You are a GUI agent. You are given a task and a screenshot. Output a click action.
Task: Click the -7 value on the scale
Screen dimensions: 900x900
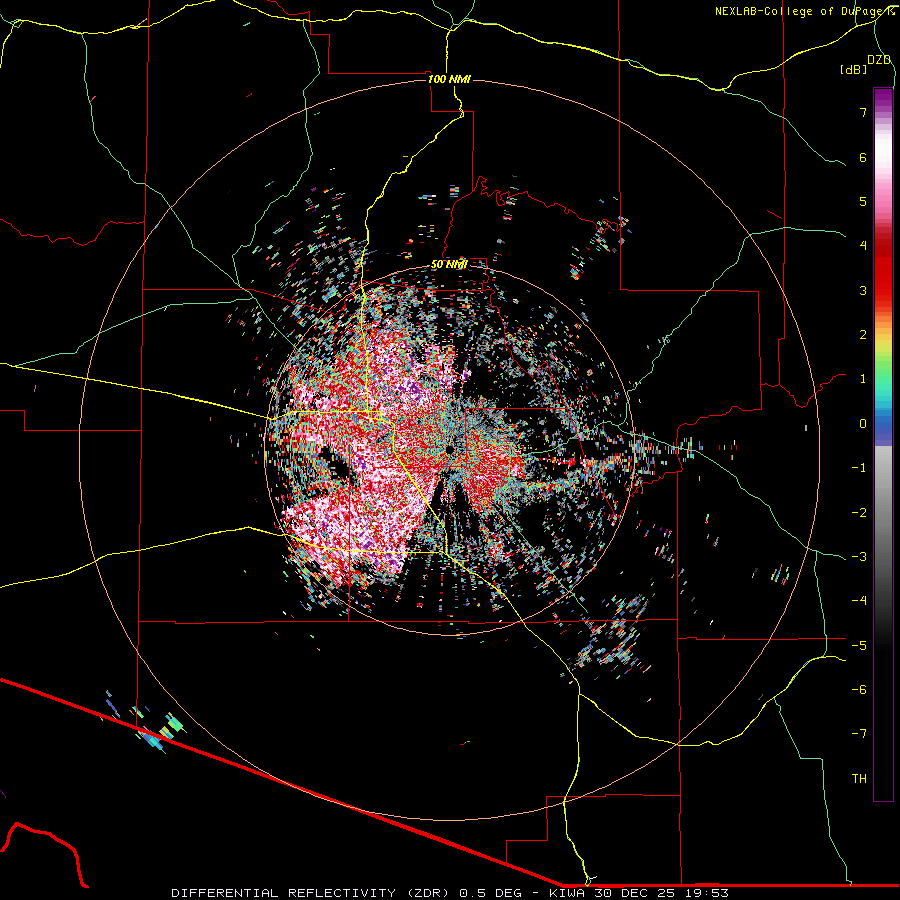[859, 734]
